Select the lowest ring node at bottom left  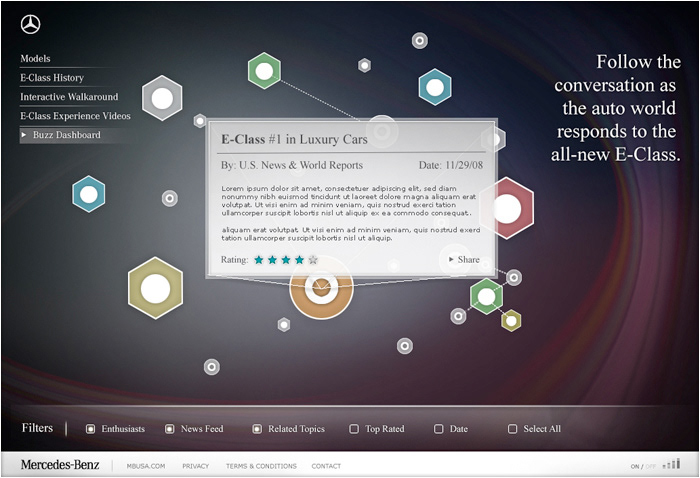(x=212, y=367)
